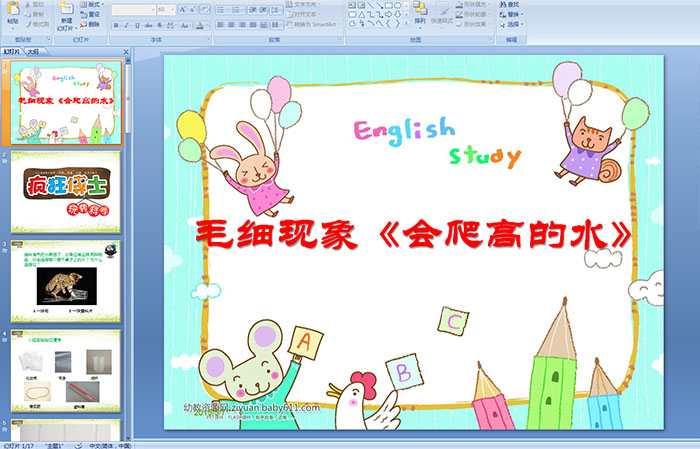
Task: Select slide 3 thumbnail with cat photo
Action: pos(66,282)
